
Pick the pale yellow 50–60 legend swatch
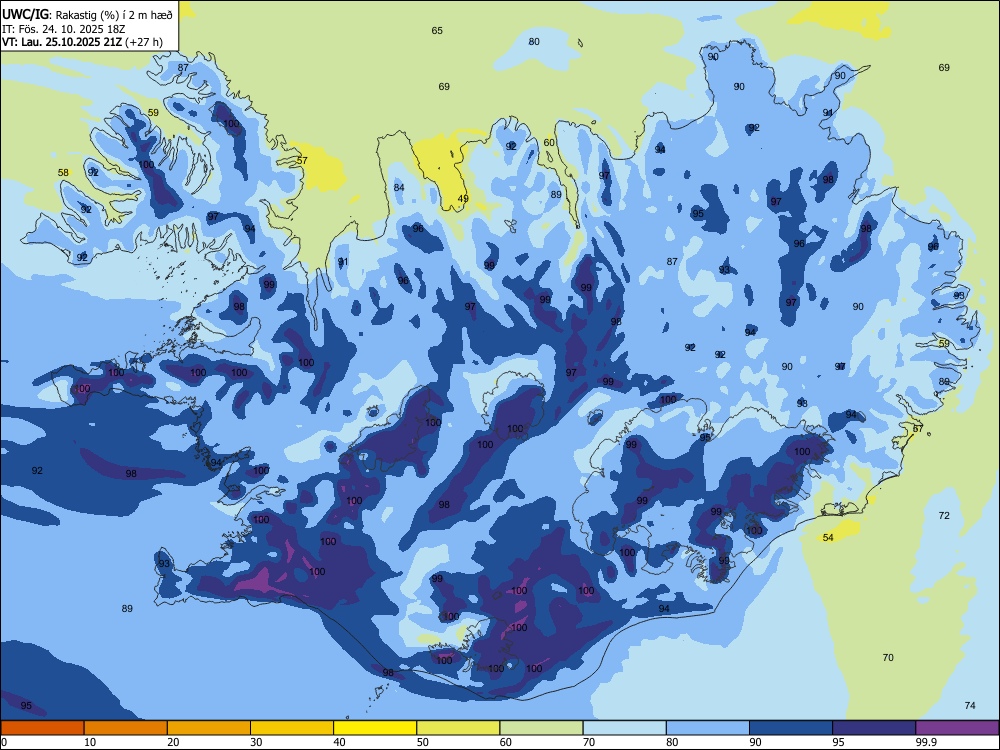[x=459, y=728]
